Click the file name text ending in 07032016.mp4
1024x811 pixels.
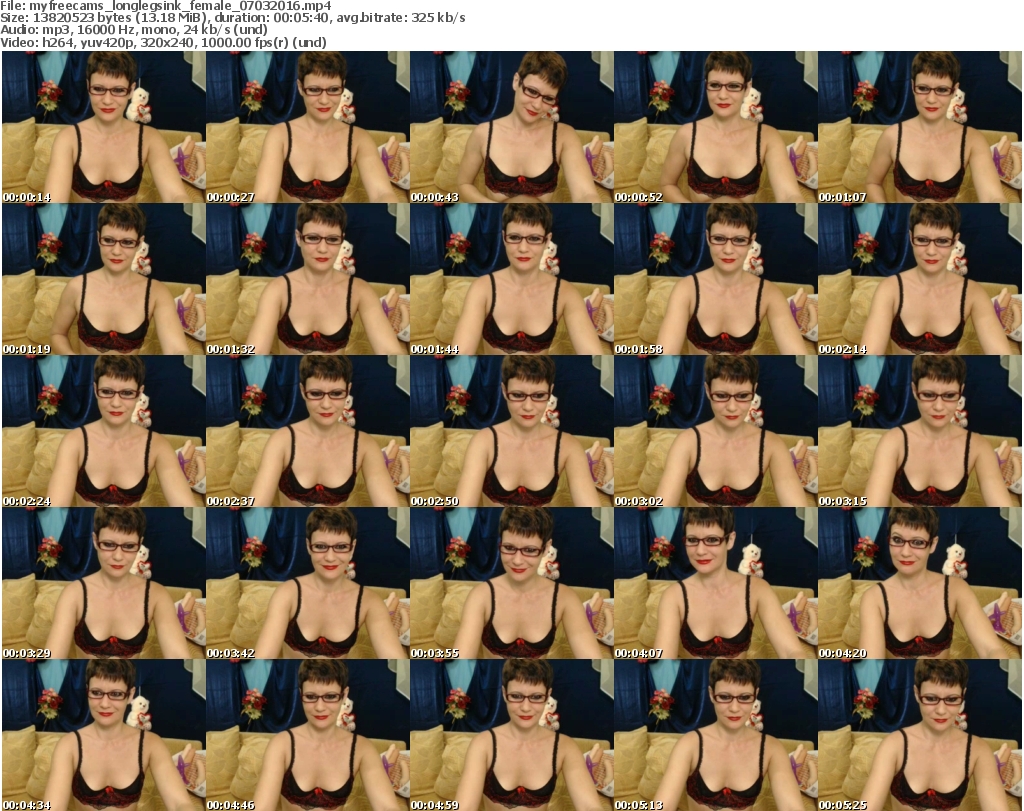(x=180, y=6)
